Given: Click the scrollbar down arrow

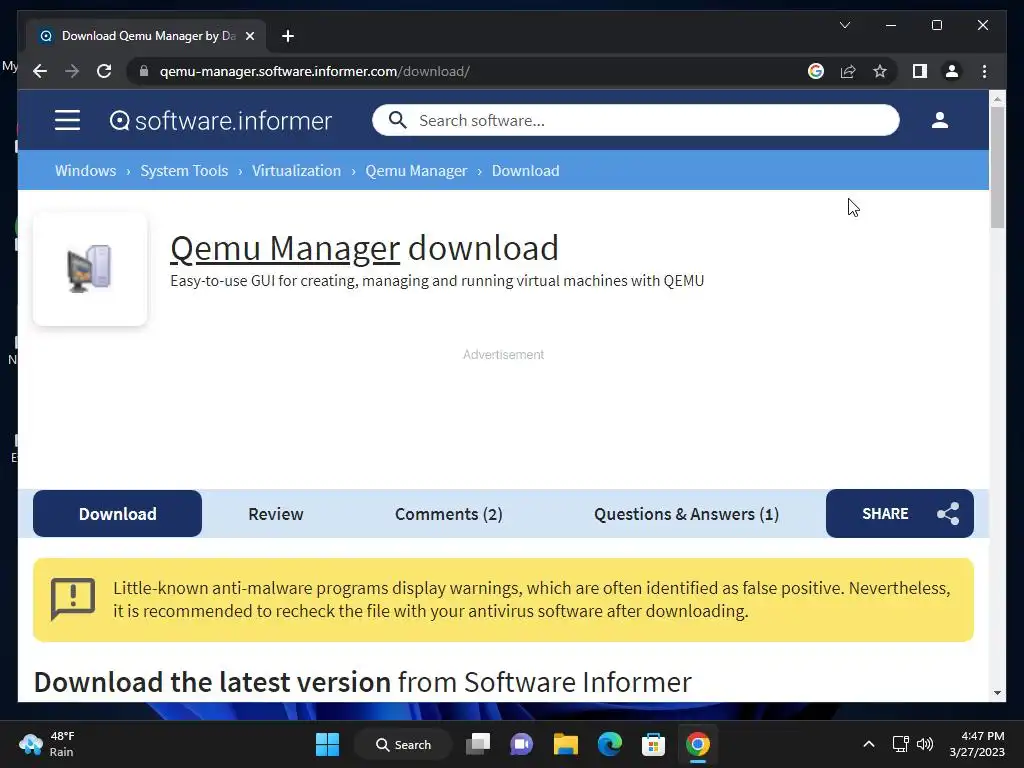Looking at the screenshot, I should pos(997,693).
